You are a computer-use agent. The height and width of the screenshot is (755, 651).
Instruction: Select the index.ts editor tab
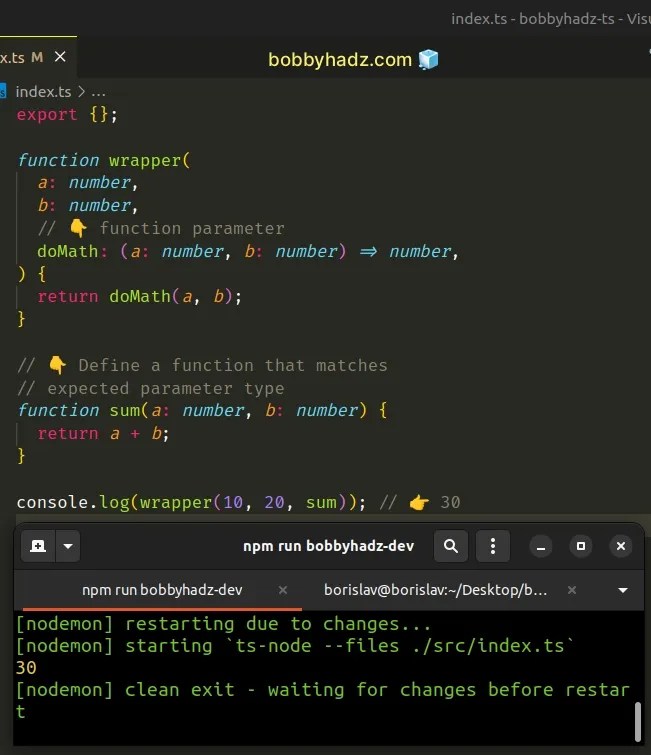38,57
